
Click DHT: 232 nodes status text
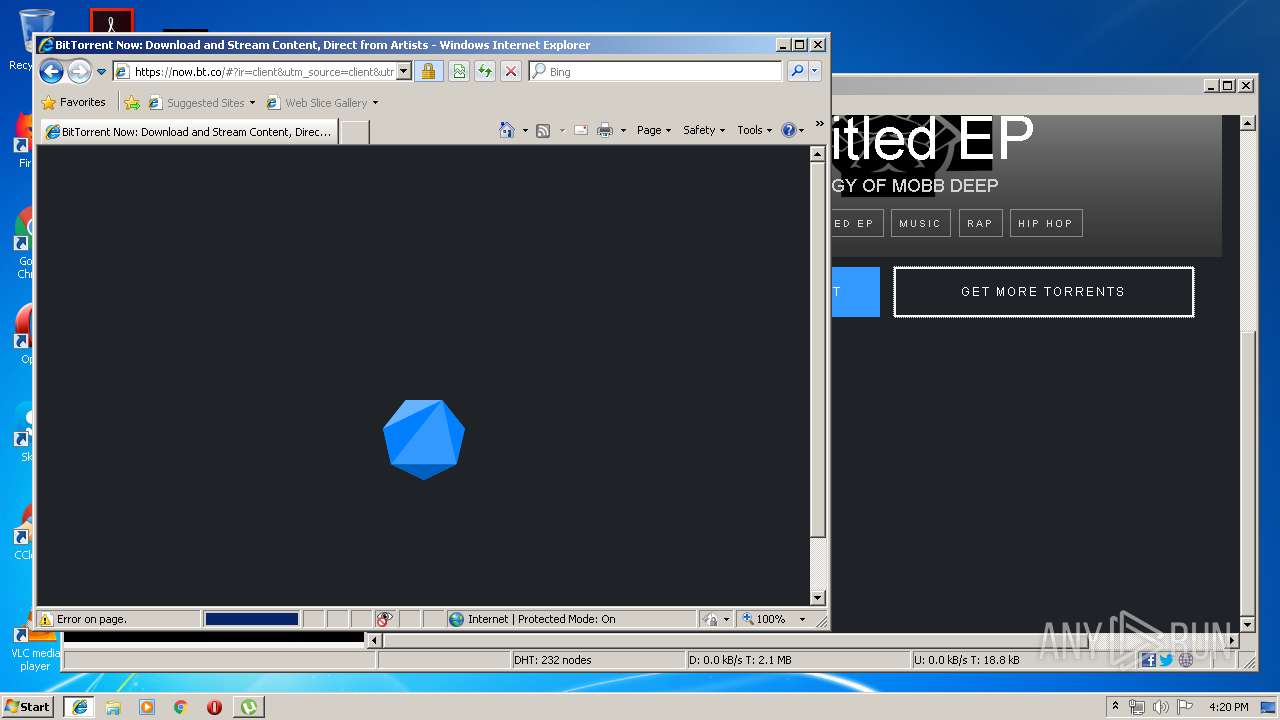[553, 660]
